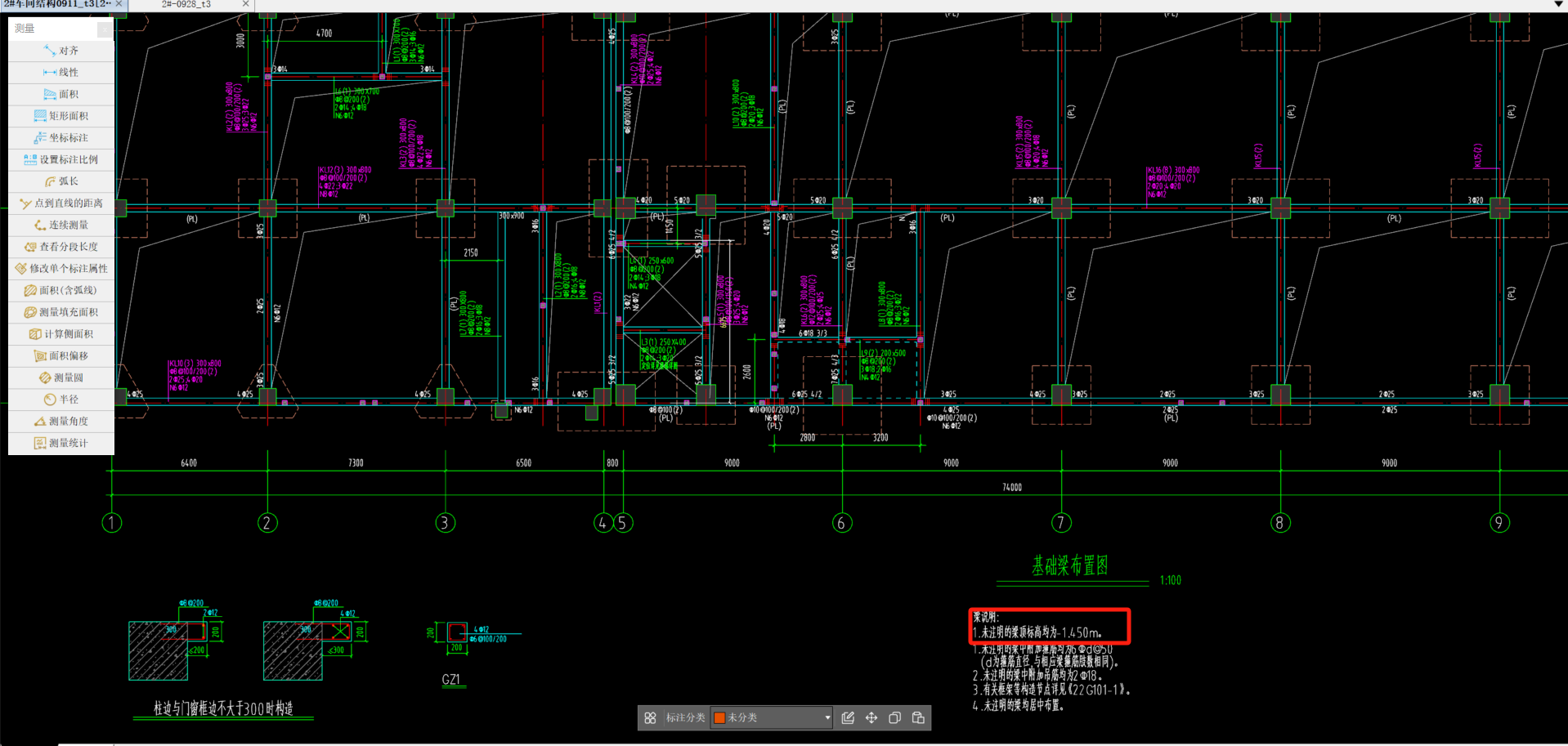Choose 修改单个标注属性 edit annotation property
Viewport: 1568px width, 746px height.
pyautogui.click(x=61, y=269)
